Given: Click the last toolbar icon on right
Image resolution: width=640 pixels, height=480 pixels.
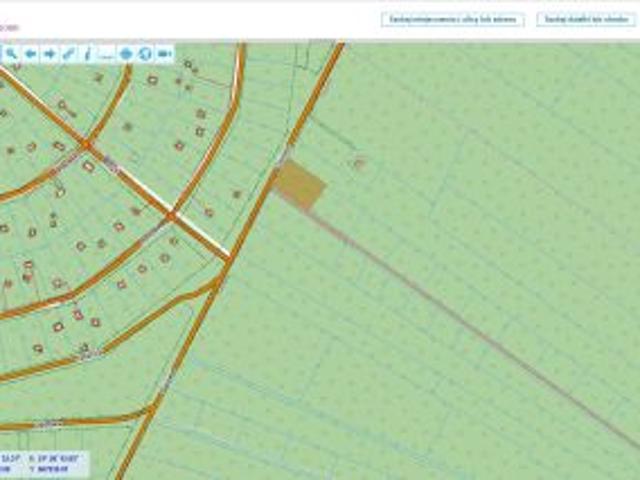Looking at the screenshot, I should coord(164,54).
